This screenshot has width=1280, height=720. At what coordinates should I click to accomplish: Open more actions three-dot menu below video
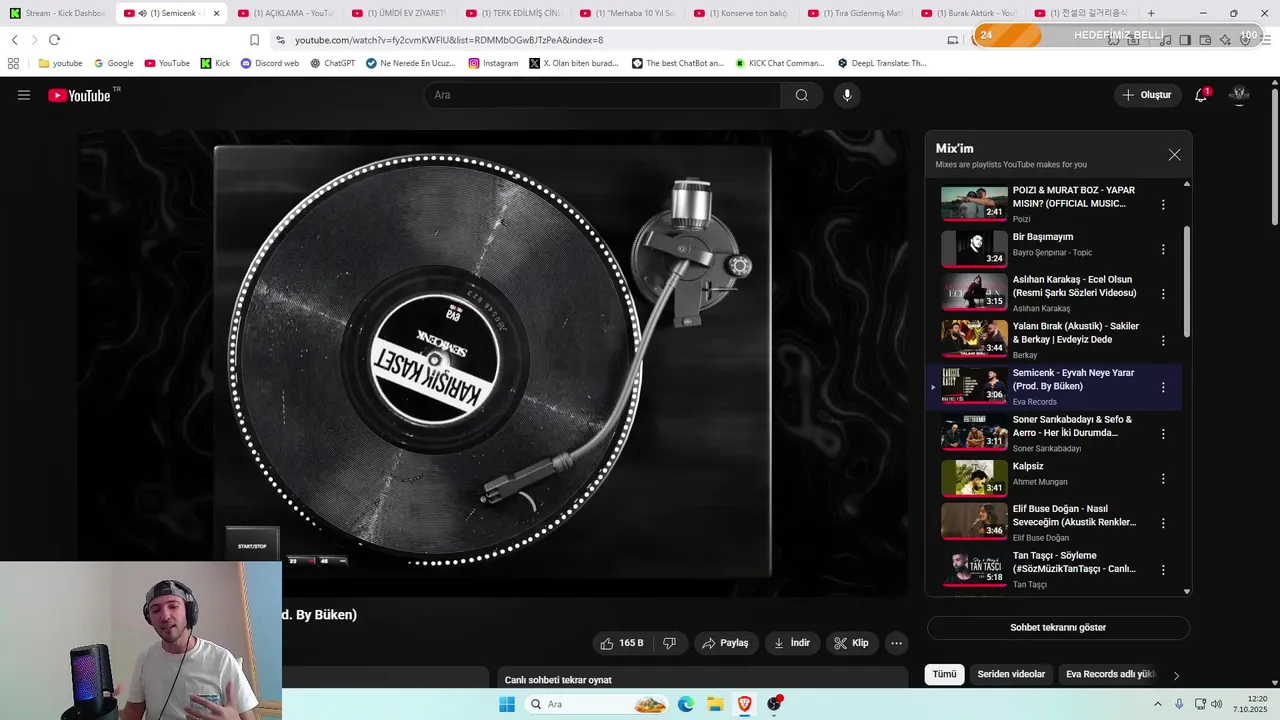897,643
